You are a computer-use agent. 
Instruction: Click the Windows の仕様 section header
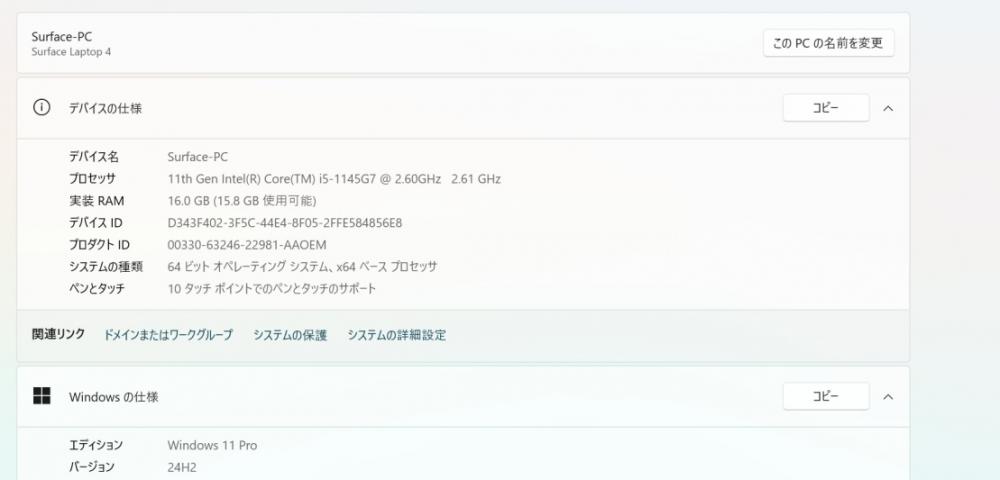pyautogui.click(x=463, y=396)
